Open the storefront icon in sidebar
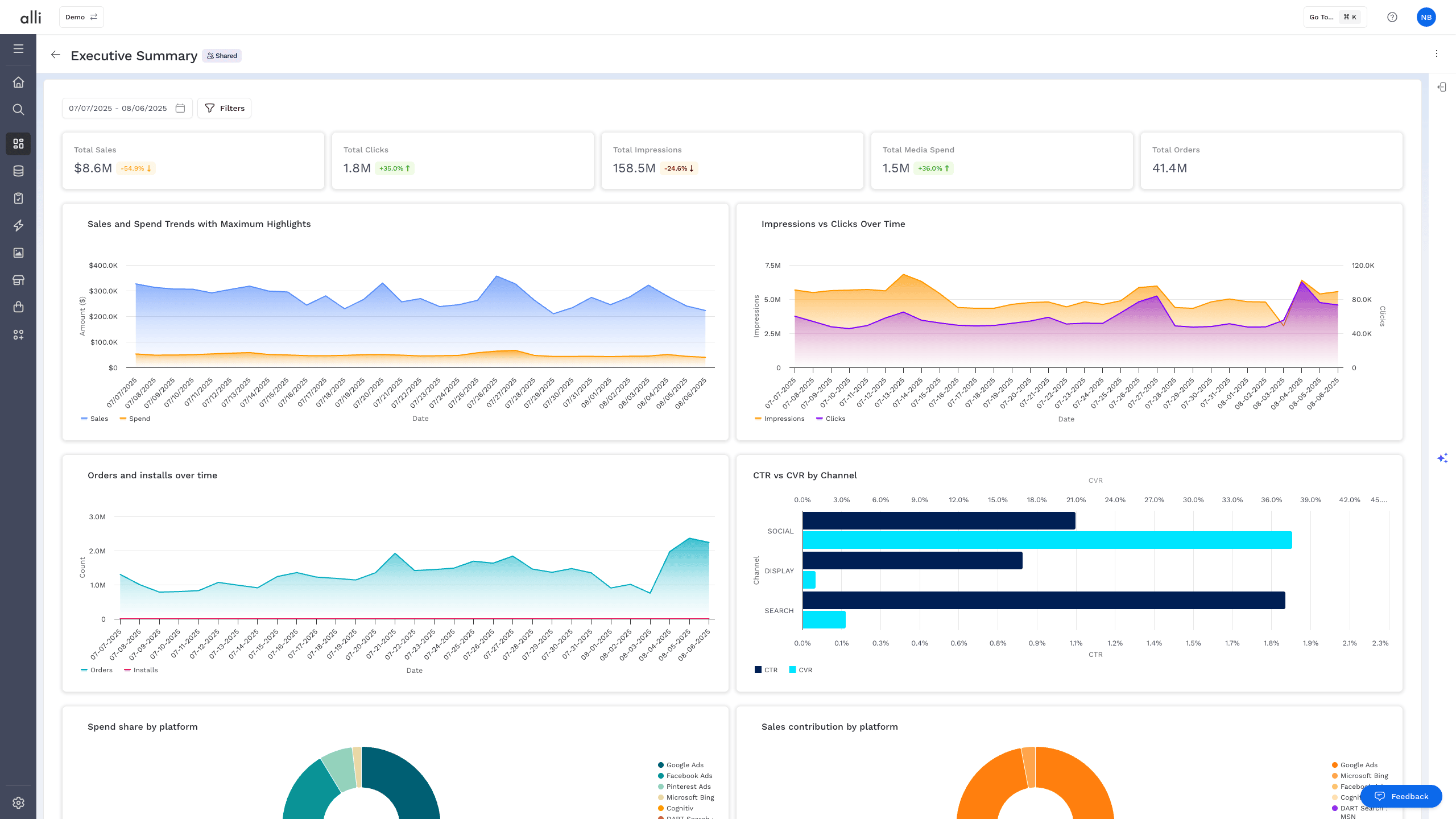 [18, 280]
